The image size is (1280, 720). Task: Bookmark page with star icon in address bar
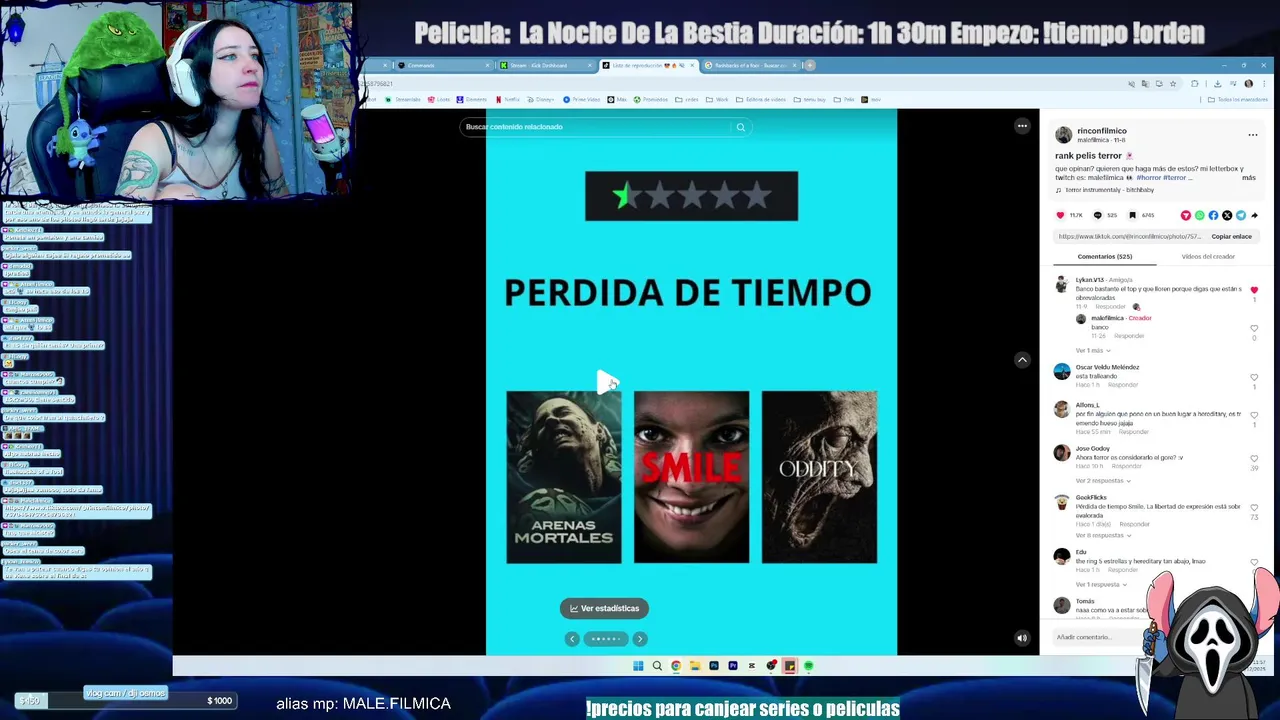tap(1173, 84)
